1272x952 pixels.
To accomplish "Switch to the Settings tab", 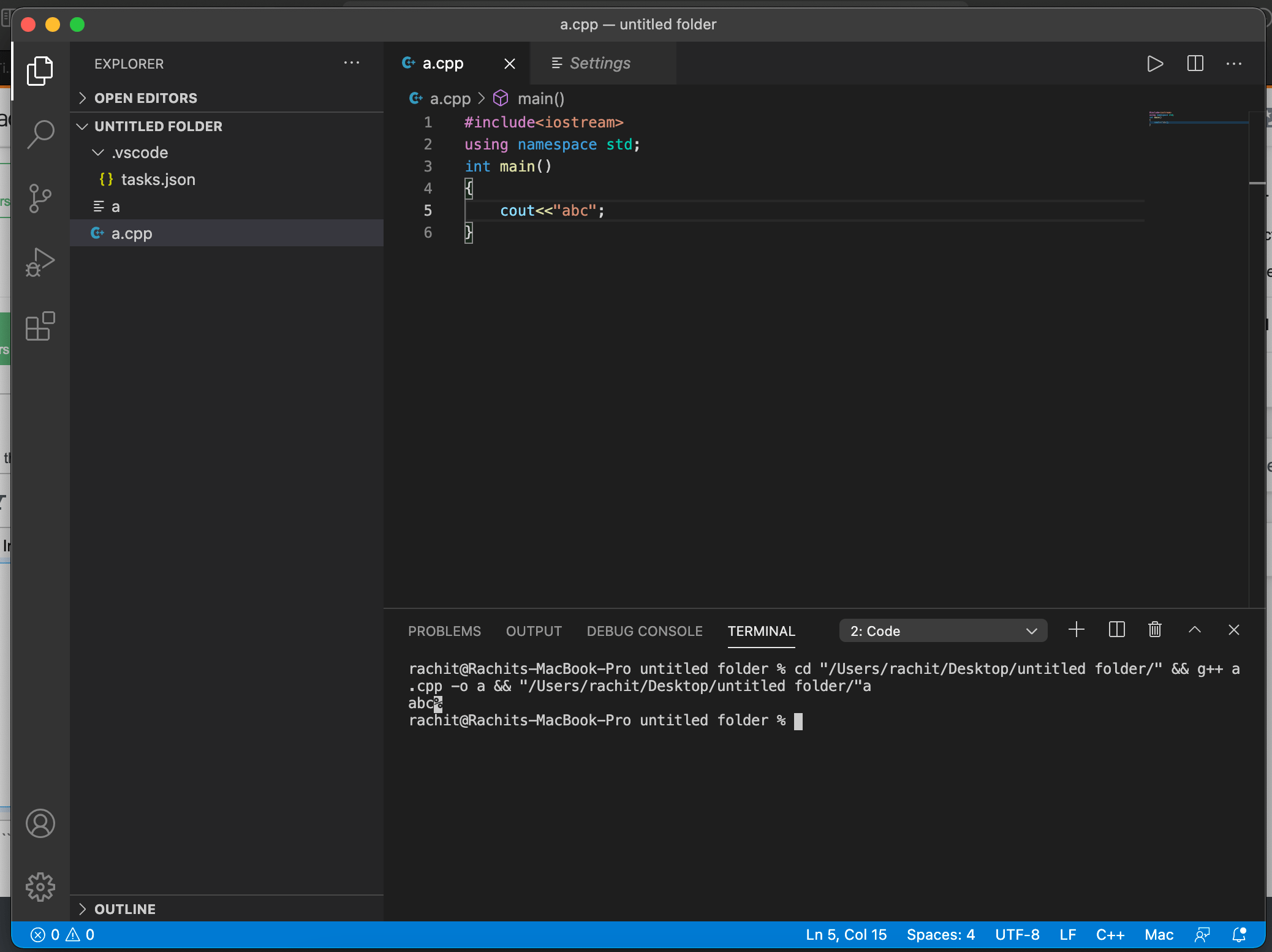I will 599,63.
